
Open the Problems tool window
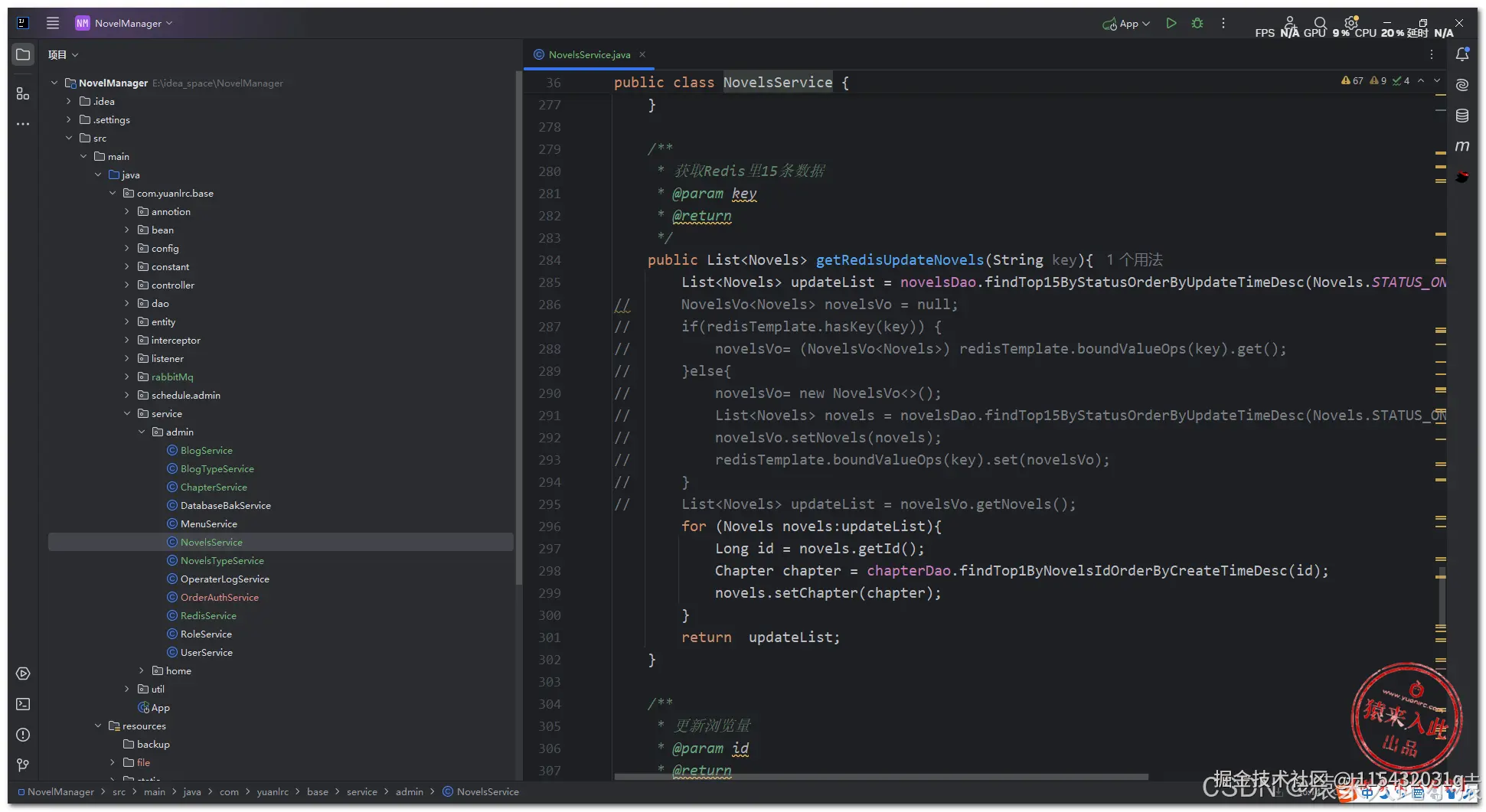pos(23,735)
